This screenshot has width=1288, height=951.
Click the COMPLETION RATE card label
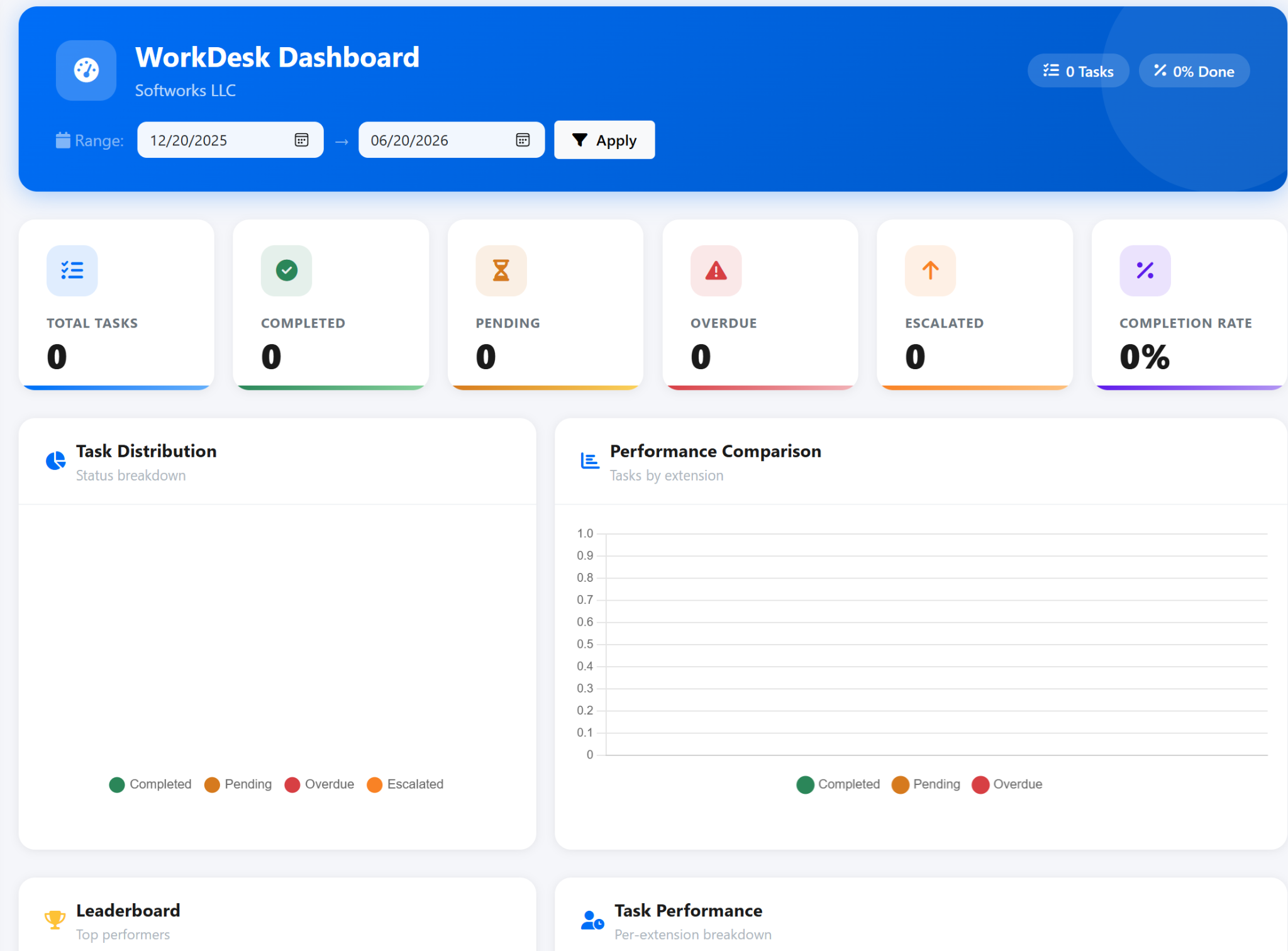pyautogui.click(x=1185, y=323)
